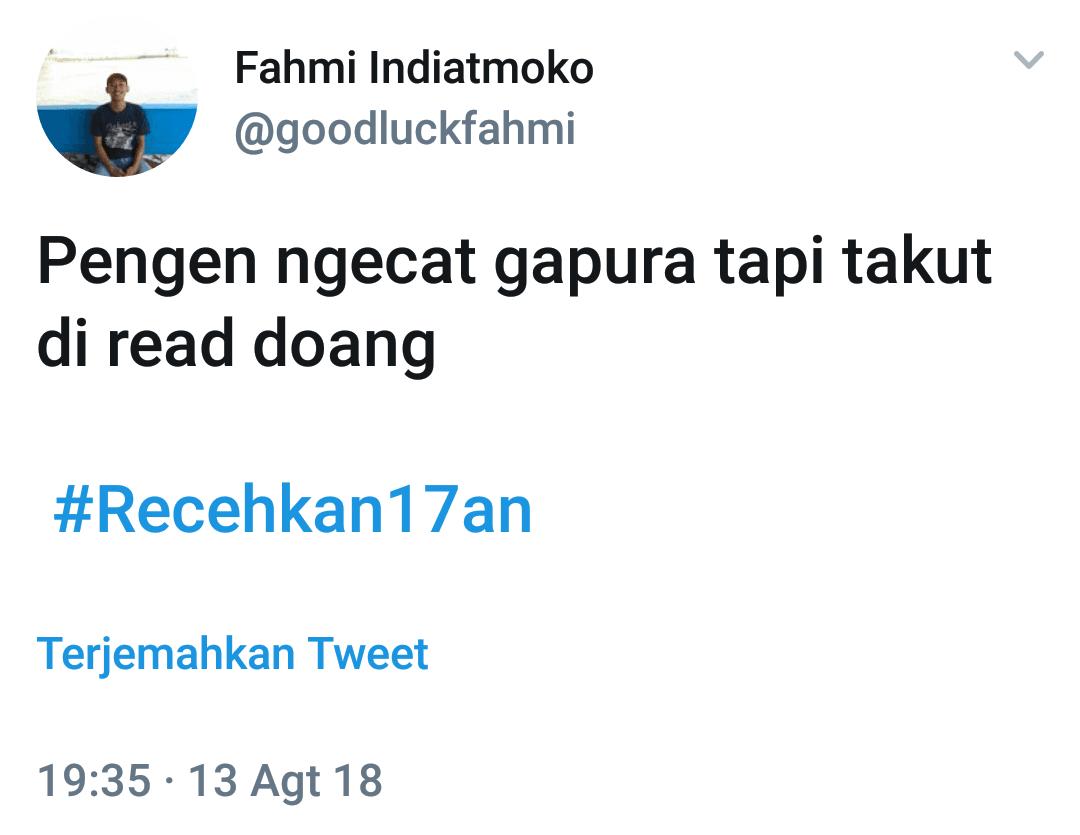The width and height of the screenshot is (1080, 835).
Task: Click the second tweet line 'di read doang'
Action: pos(236,346)
